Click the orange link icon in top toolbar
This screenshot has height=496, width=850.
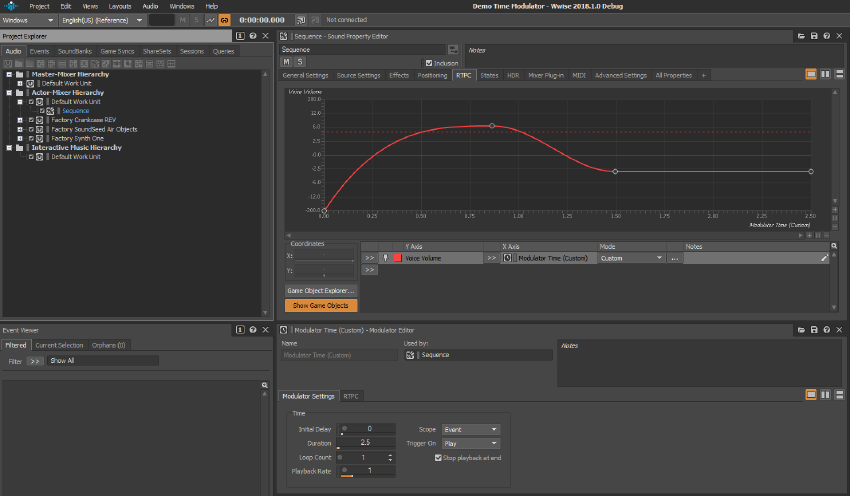224,20
